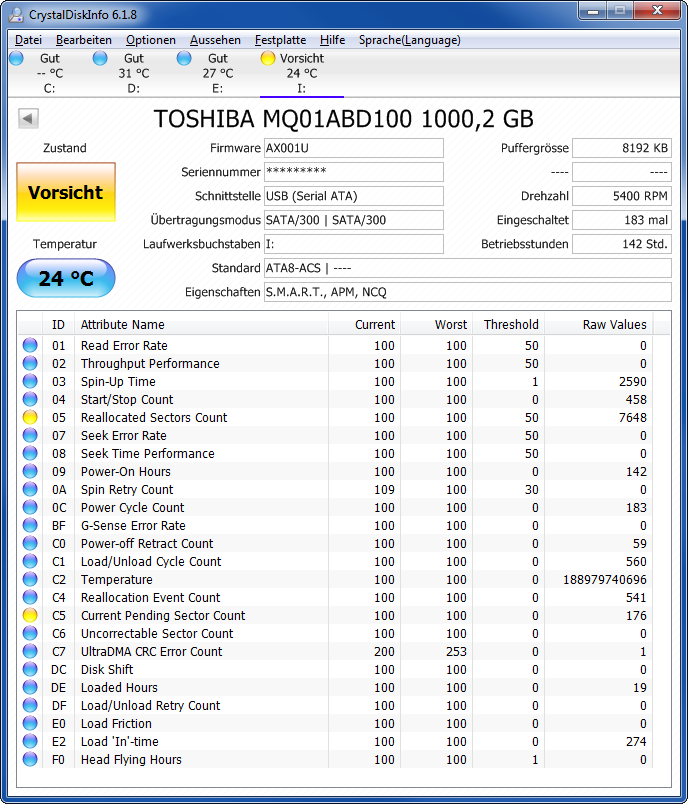
Task: Open the Datei menu
Action: click(28, 40)
